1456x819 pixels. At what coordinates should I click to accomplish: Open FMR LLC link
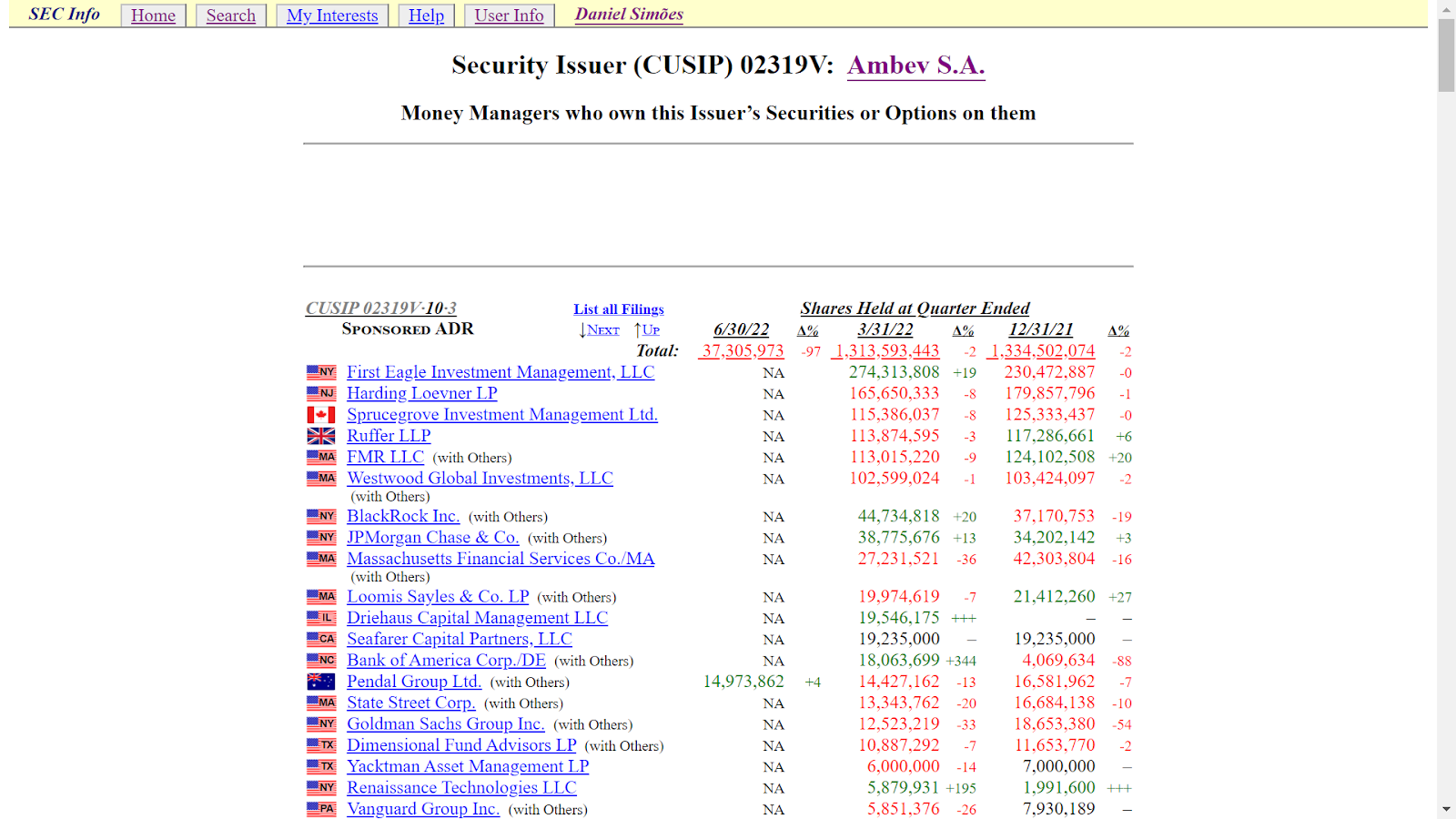coord(386,457)
